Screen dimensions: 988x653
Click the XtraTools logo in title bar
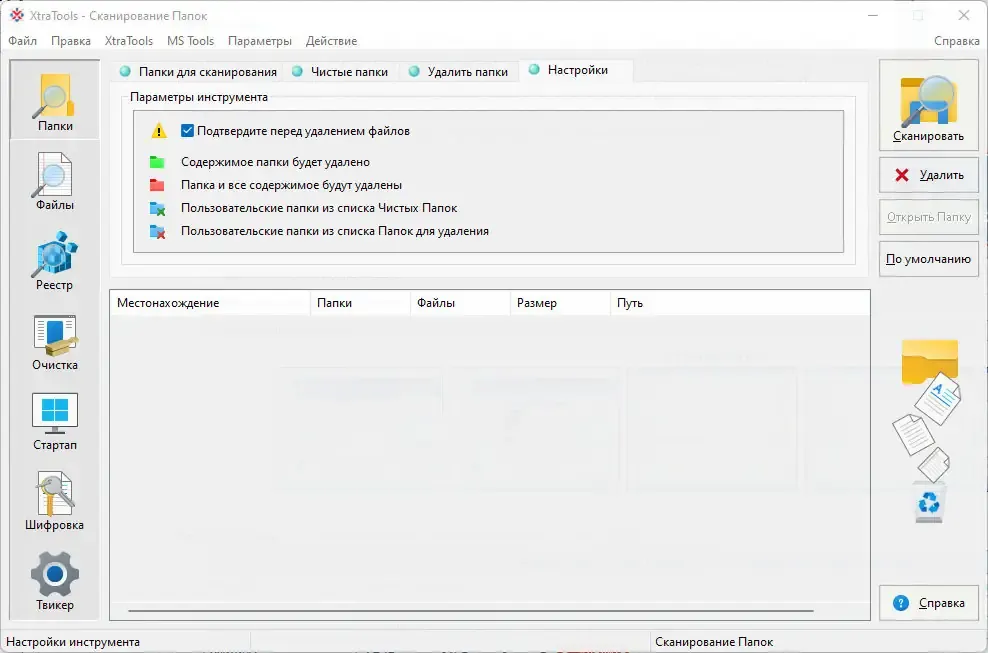pyautogui.click(x=16, y=15)
